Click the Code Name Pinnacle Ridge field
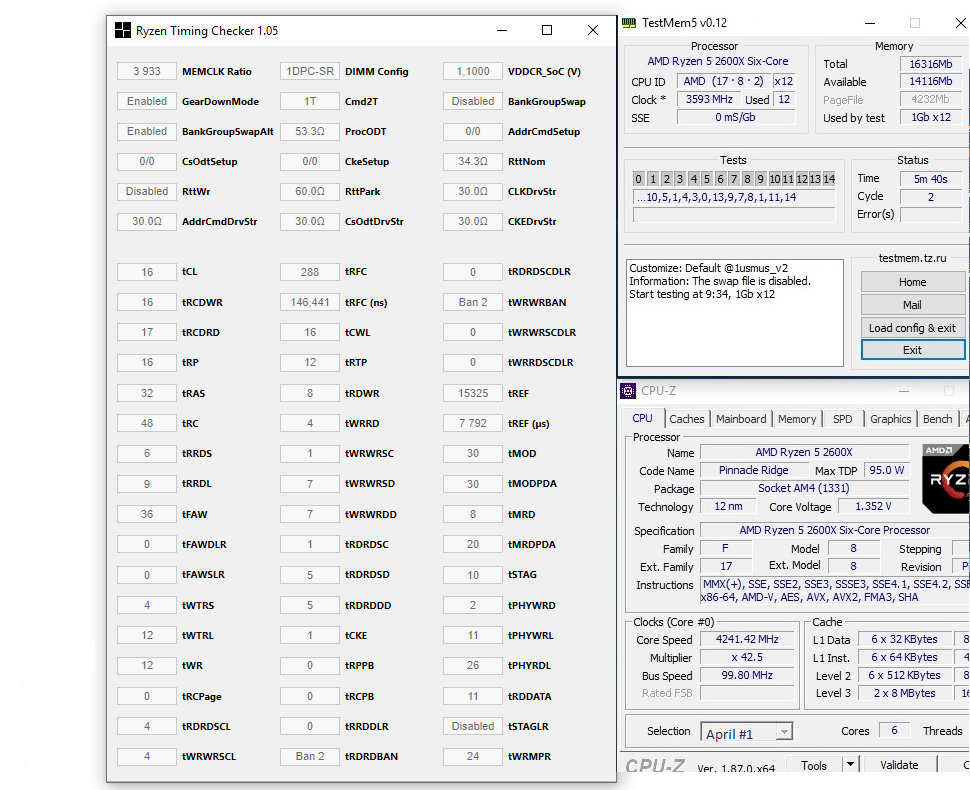Image resolution: width=970 pixels, height=790 pixels. click(x=753, y=470)
